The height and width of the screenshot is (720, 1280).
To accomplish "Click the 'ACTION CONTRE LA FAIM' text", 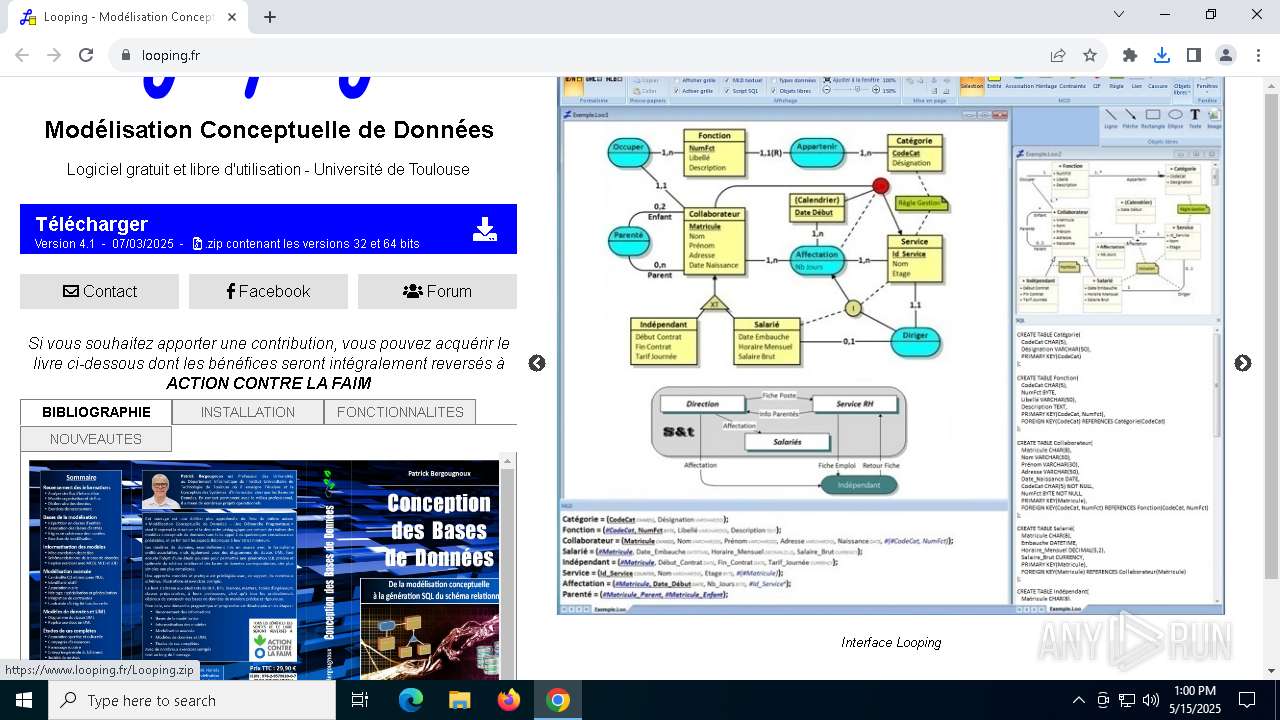I will [x=268, y=384].
